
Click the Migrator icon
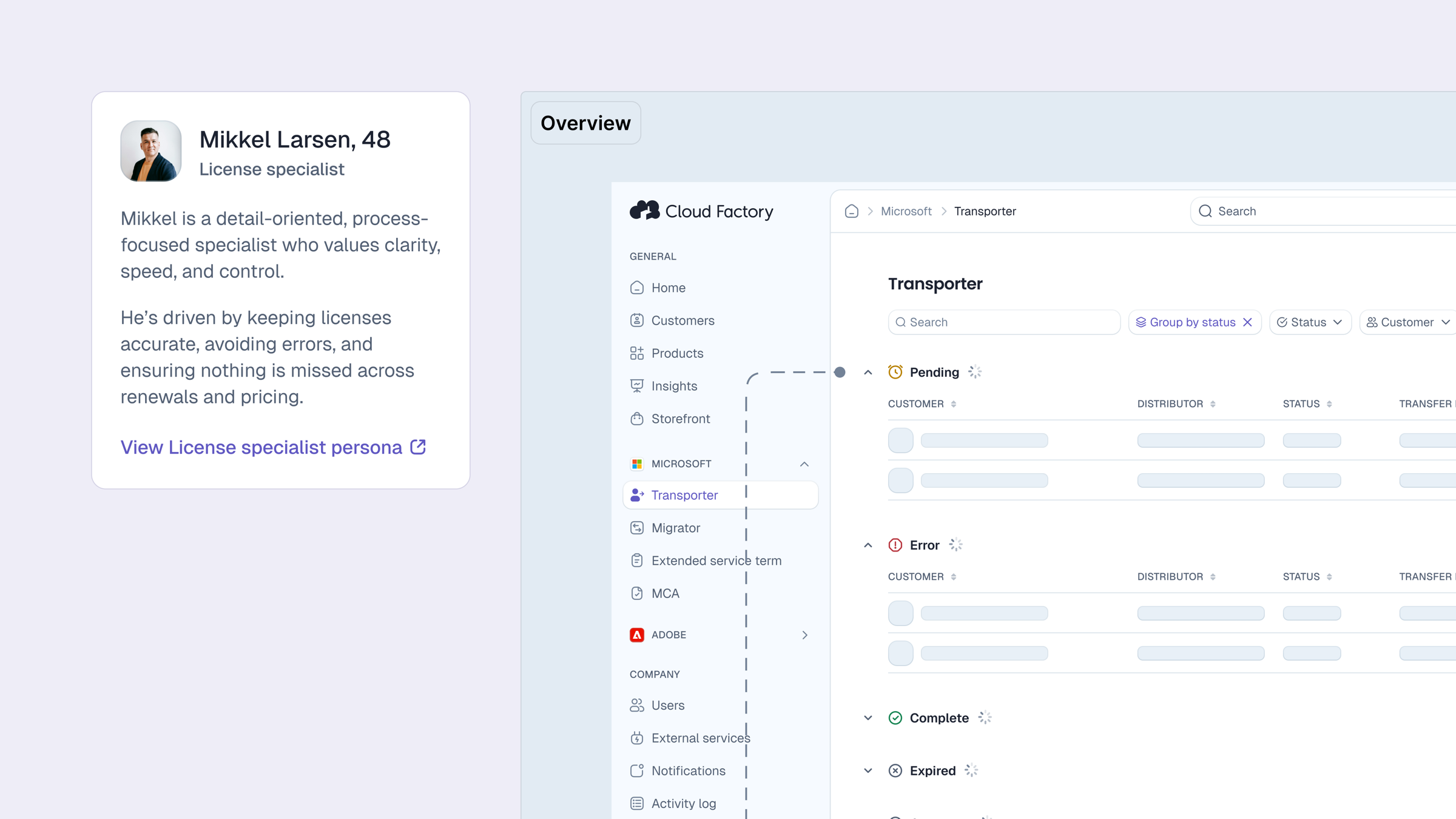click(636, 528)
